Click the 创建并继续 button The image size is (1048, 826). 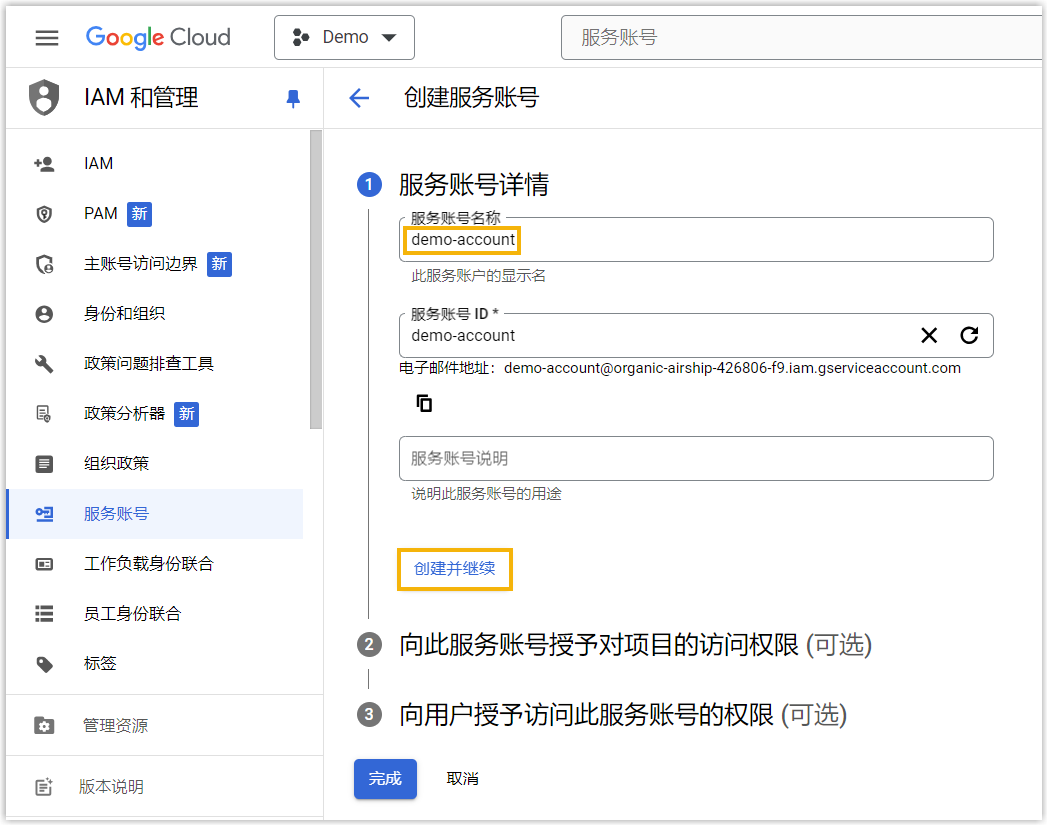(x=455, y=569)
